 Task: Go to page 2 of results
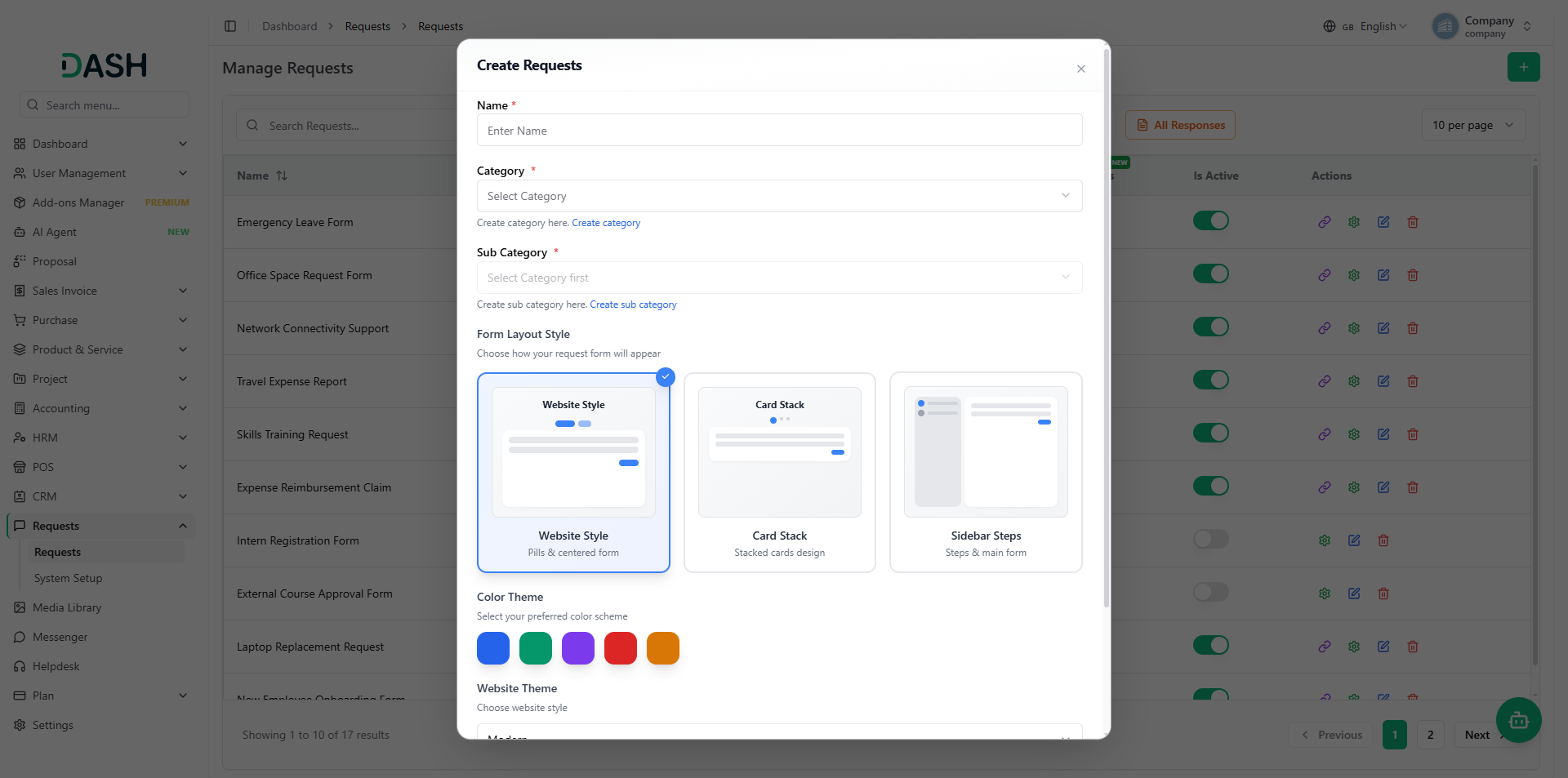click(x=1430, y=735)
